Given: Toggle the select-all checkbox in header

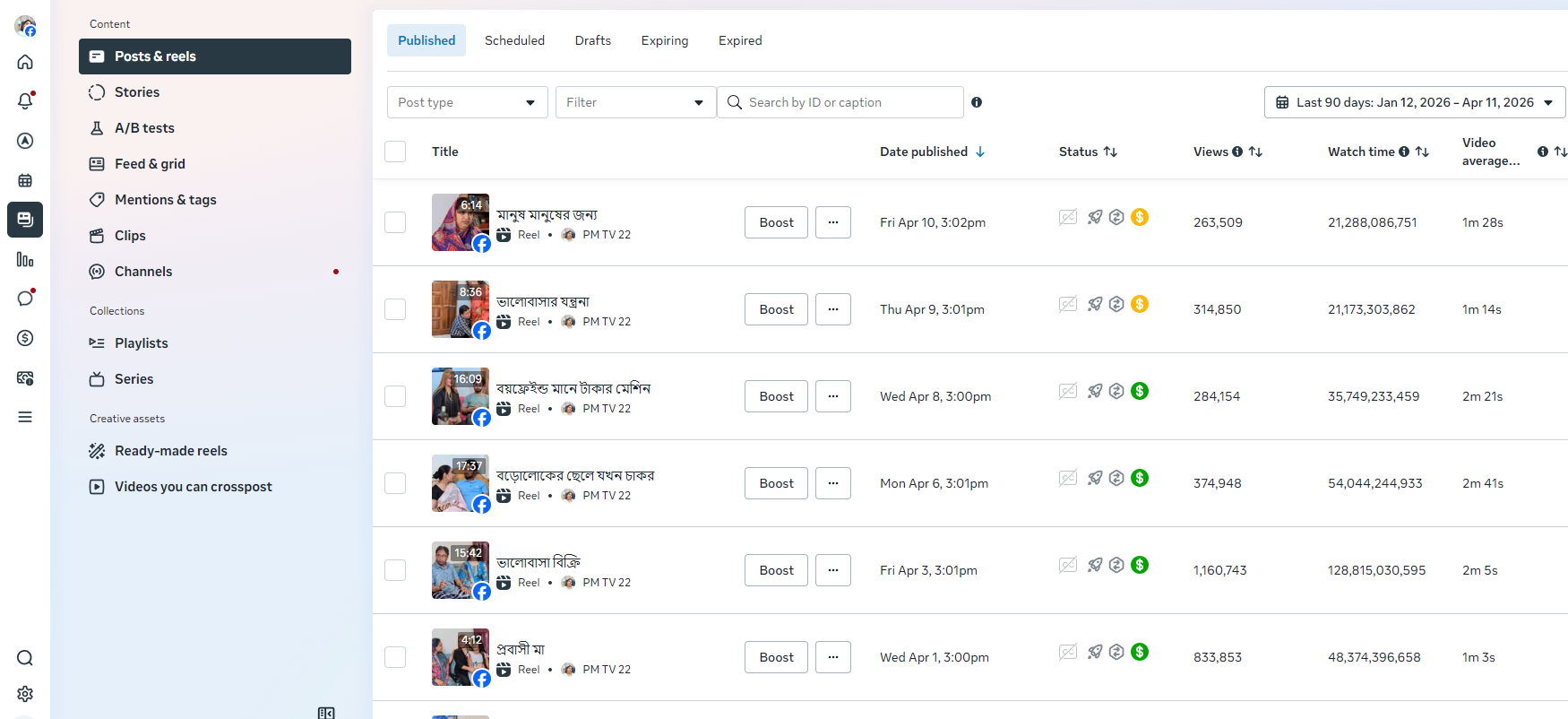Looking at the screenshot, I should pyautogui.click(x=395, y=152).
